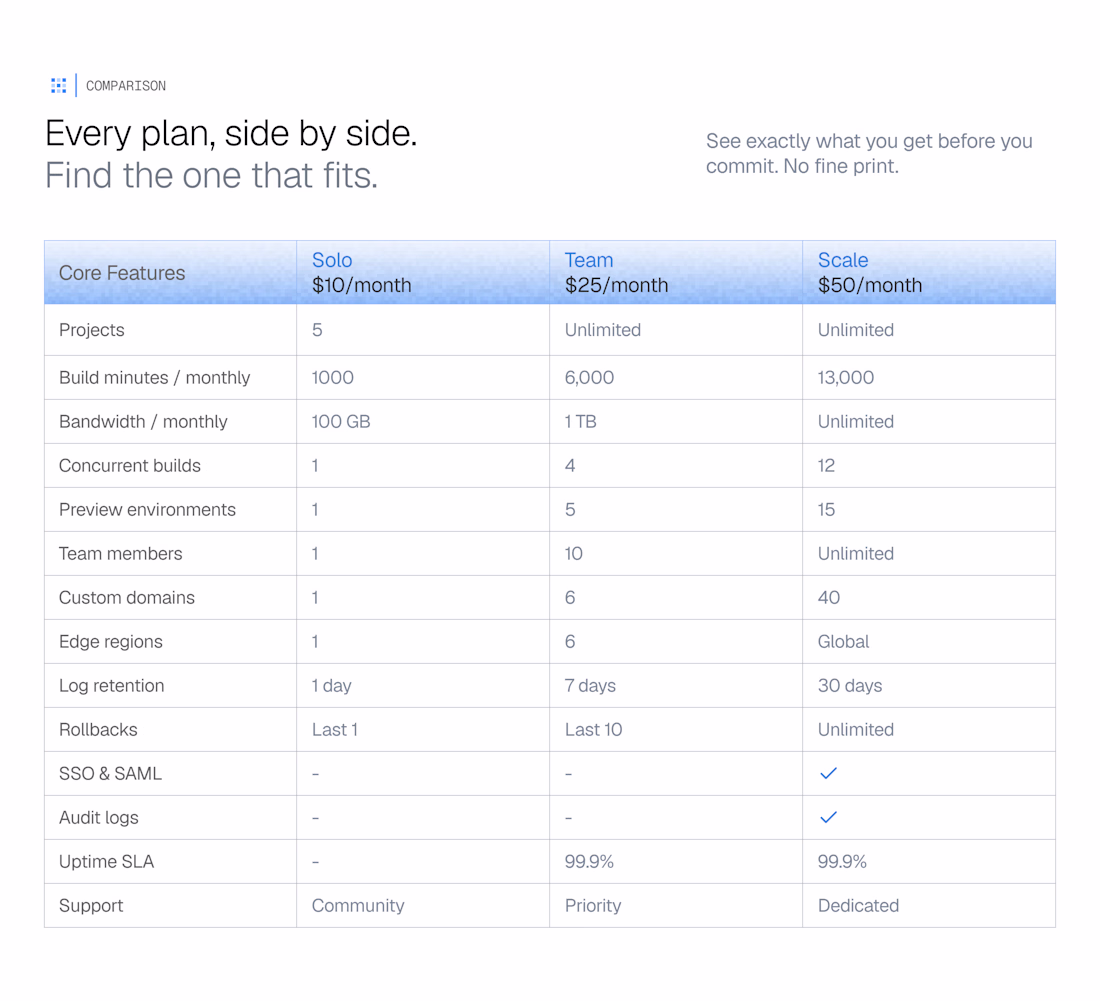1100x1001 pixels.
Task: Click the Support row Dedicated value
Action: pyautogui.click(x=858, y=905)
